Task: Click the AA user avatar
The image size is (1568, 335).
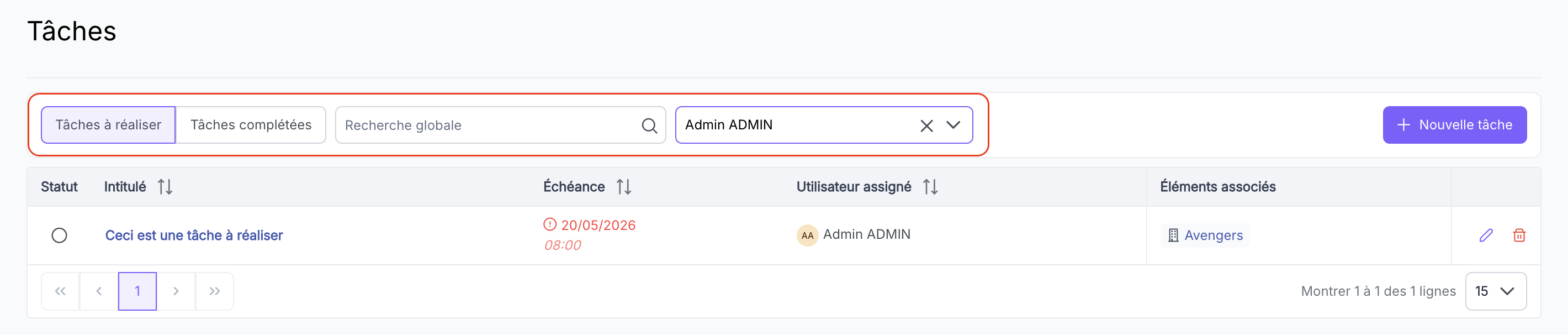Action: pos(807,235)
